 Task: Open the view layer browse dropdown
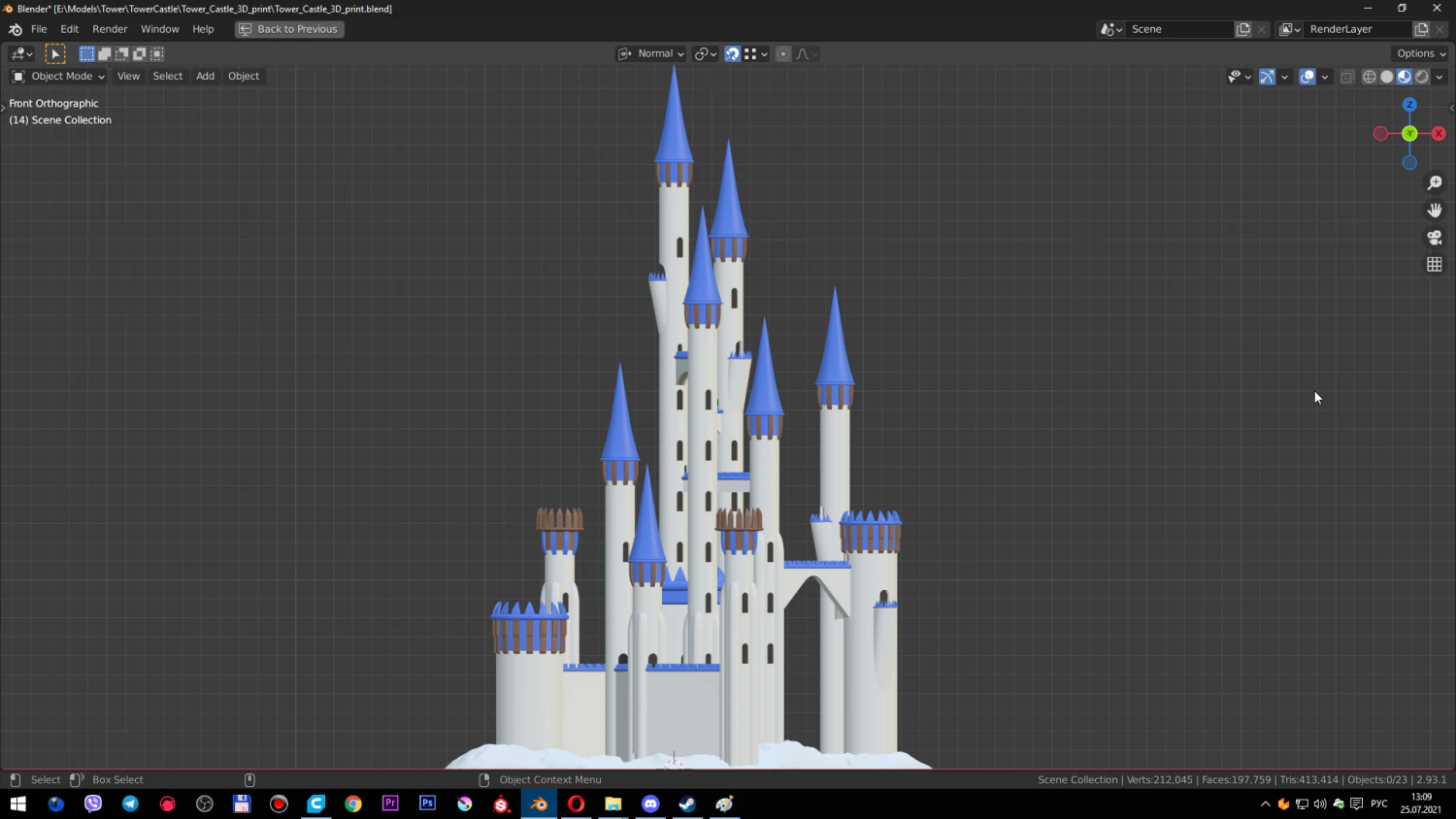click(x=1290, y=29)
